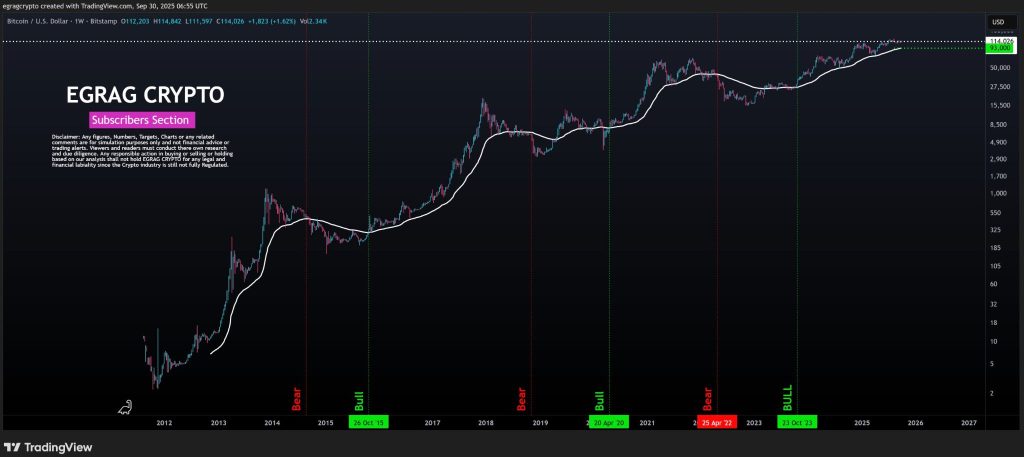Click the disclaimer paragraph text
The image size is (1024, 457).
[140, 150]
